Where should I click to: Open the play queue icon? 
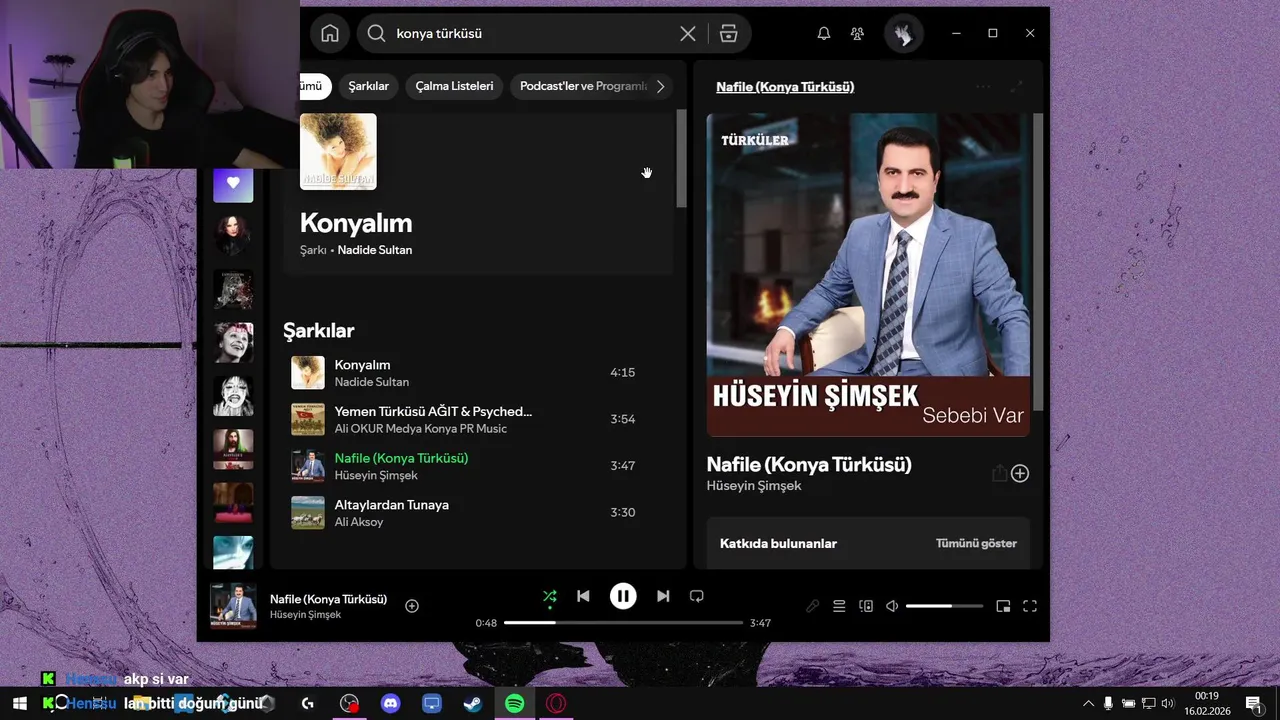pyautogui.click(x=839, y=606)
